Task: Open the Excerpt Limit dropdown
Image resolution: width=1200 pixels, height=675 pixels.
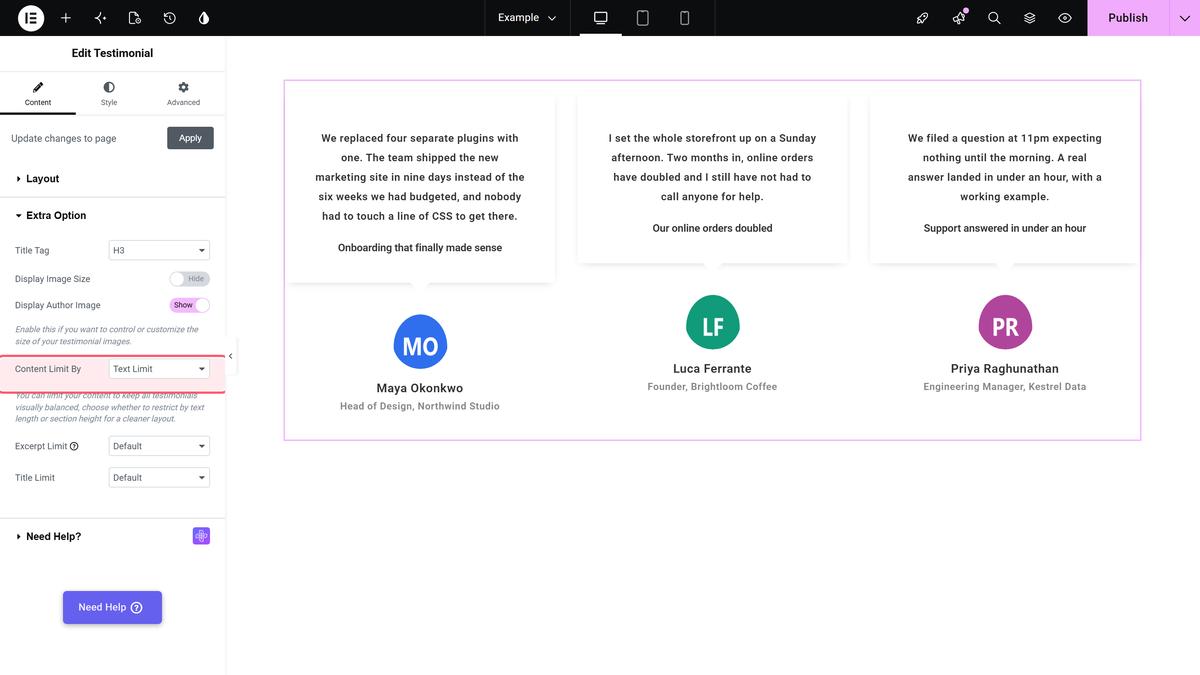Action: [159, 446]
